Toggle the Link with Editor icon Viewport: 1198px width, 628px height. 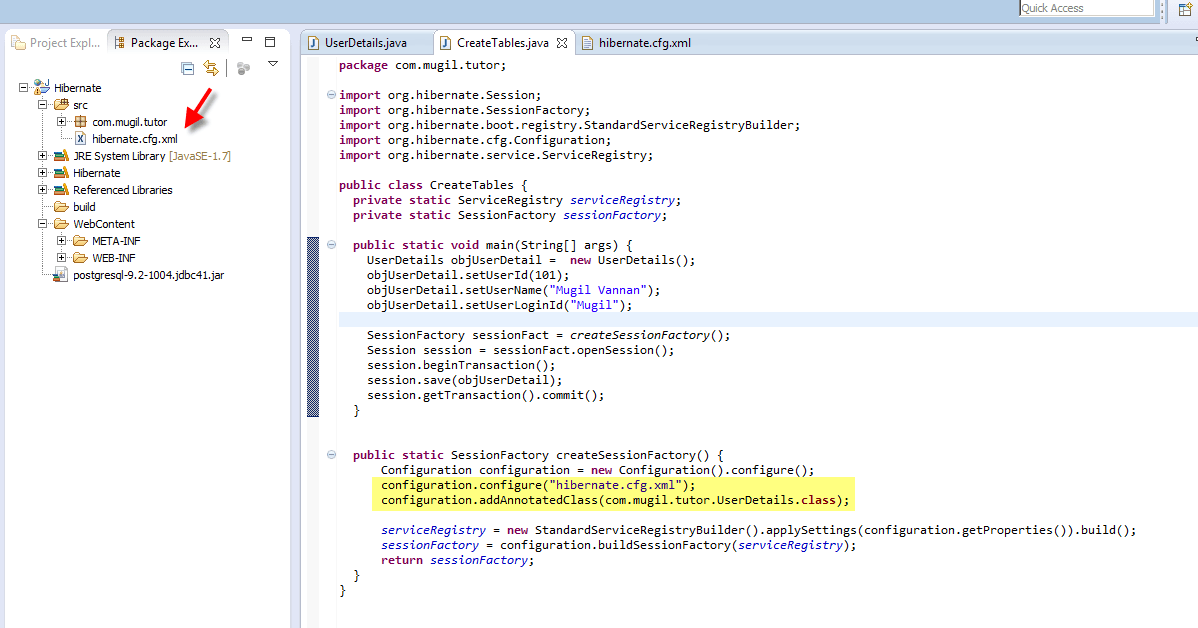211,67
